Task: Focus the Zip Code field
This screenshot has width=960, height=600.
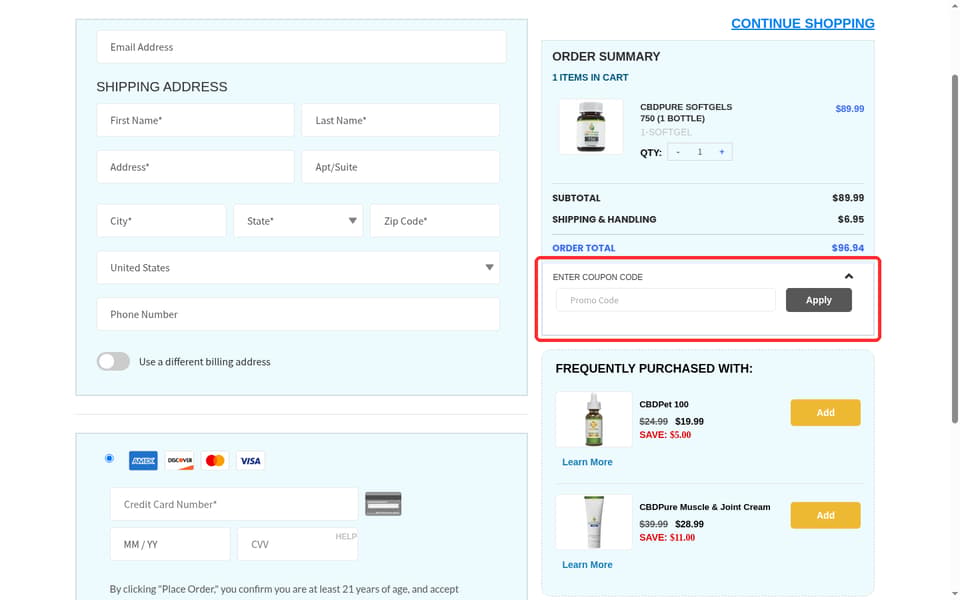Action: [x=435, y=221]
